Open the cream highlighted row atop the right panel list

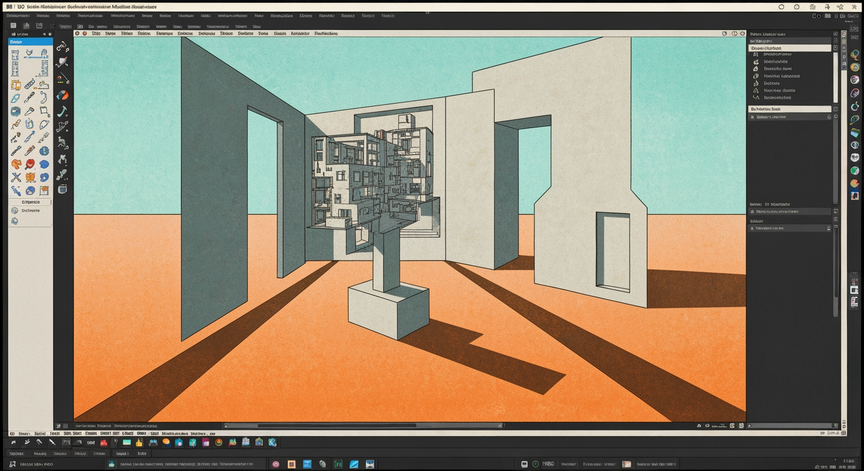point(790,48)
